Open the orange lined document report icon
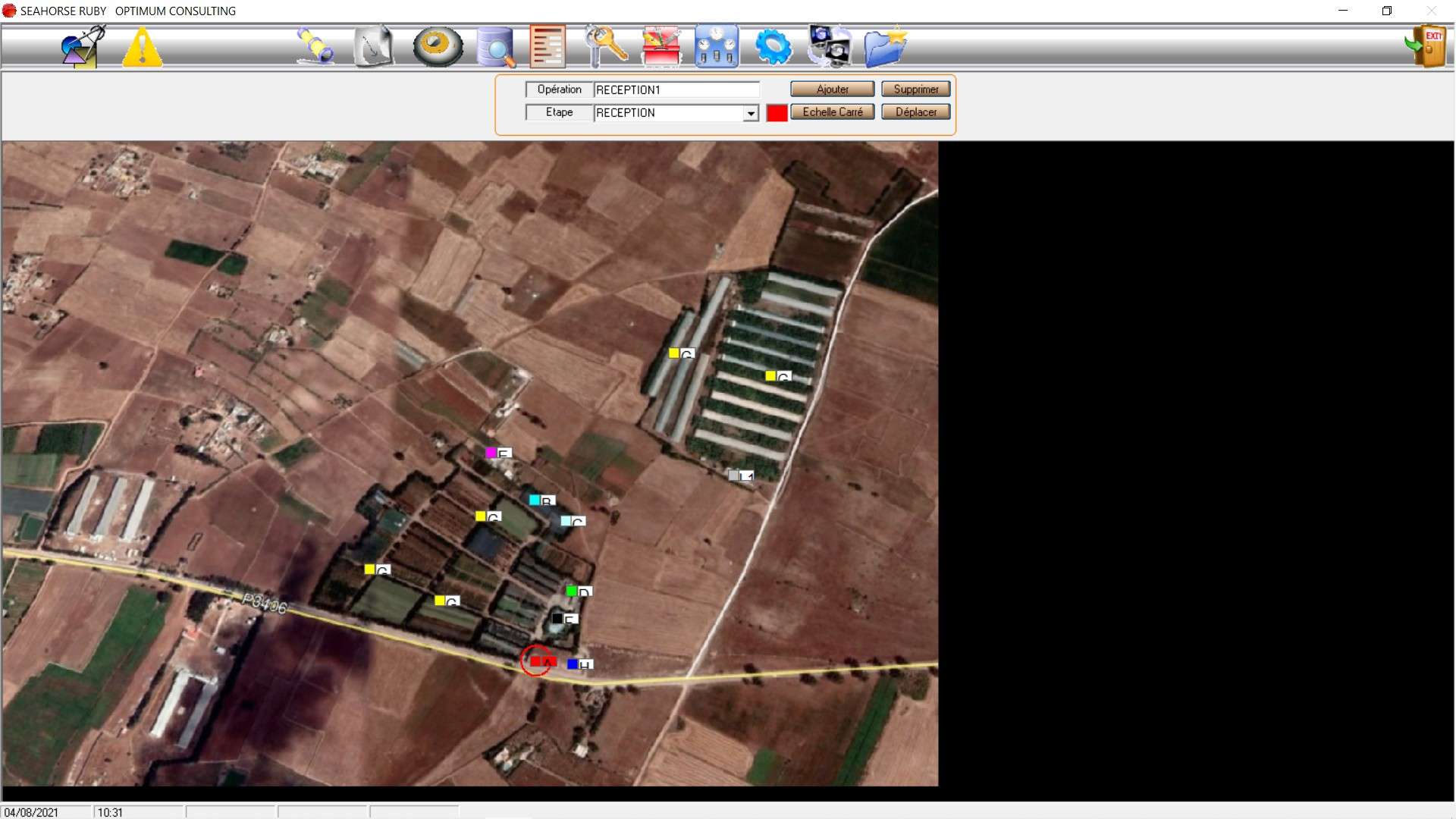Image resolution: width=1456 pixels, height=819 pixels. coord(548,47)
